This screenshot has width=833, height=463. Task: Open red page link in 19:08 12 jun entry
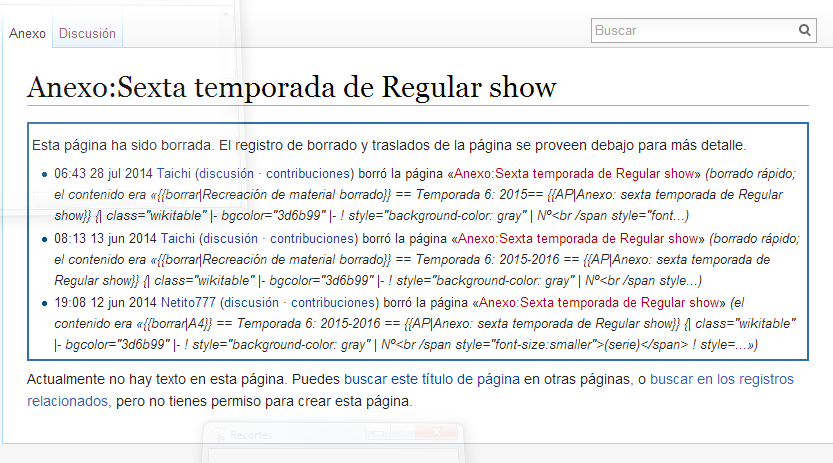tap(599, 303)
